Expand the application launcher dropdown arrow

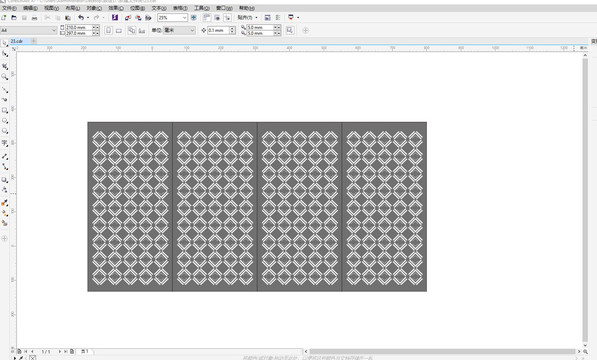point(298,18)
